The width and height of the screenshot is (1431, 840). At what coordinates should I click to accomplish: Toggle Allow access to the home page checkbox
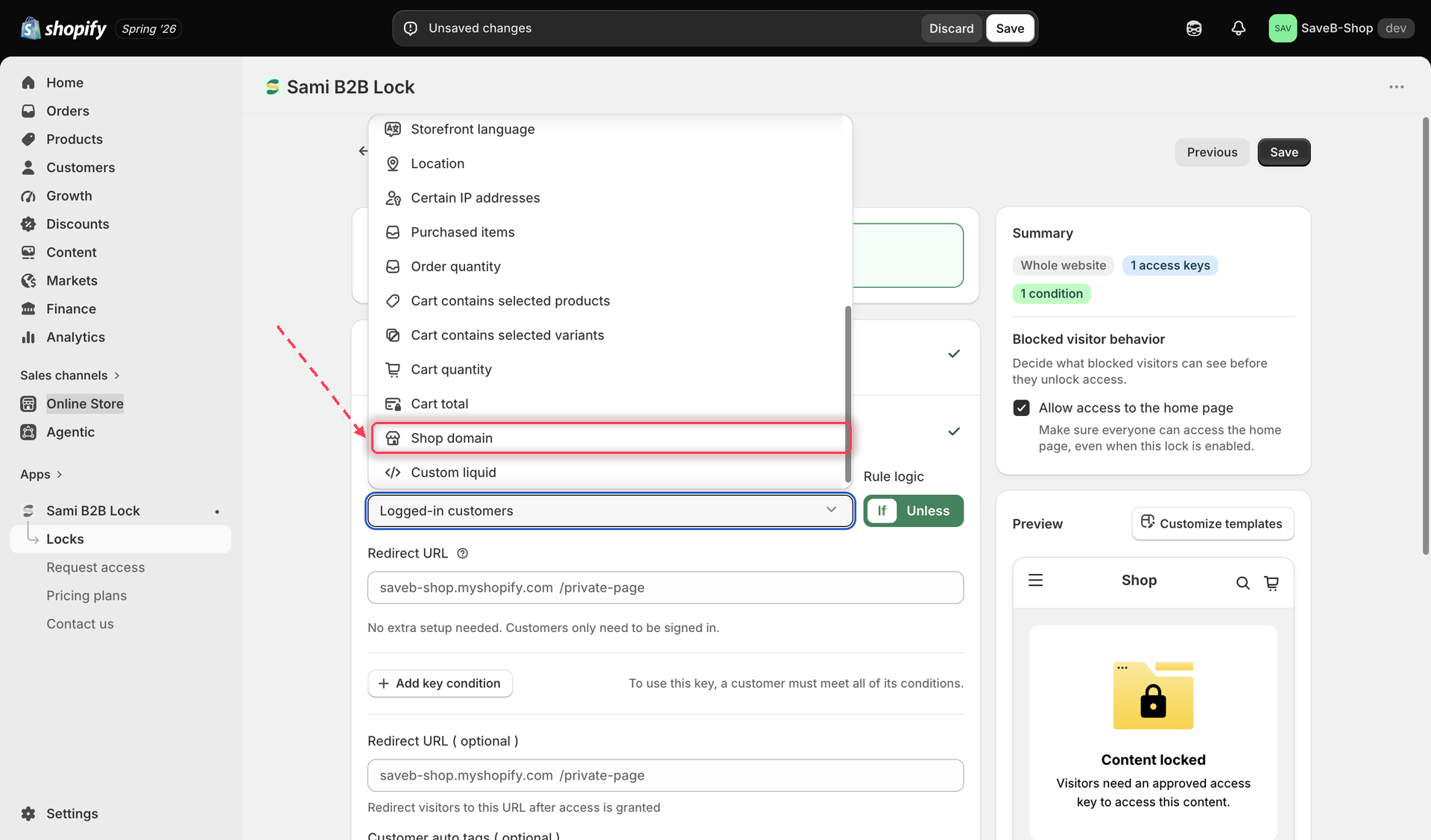(x=1021, y=408)
